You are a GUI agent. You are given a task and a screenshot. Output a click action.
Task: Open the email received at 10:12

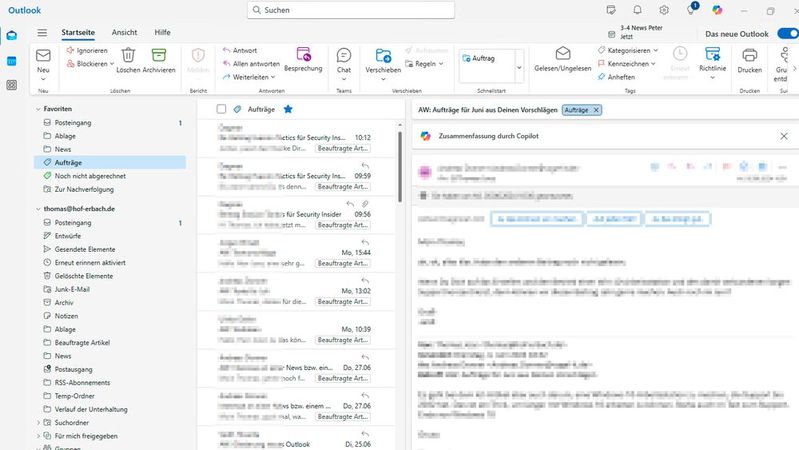tap(296, 138)
